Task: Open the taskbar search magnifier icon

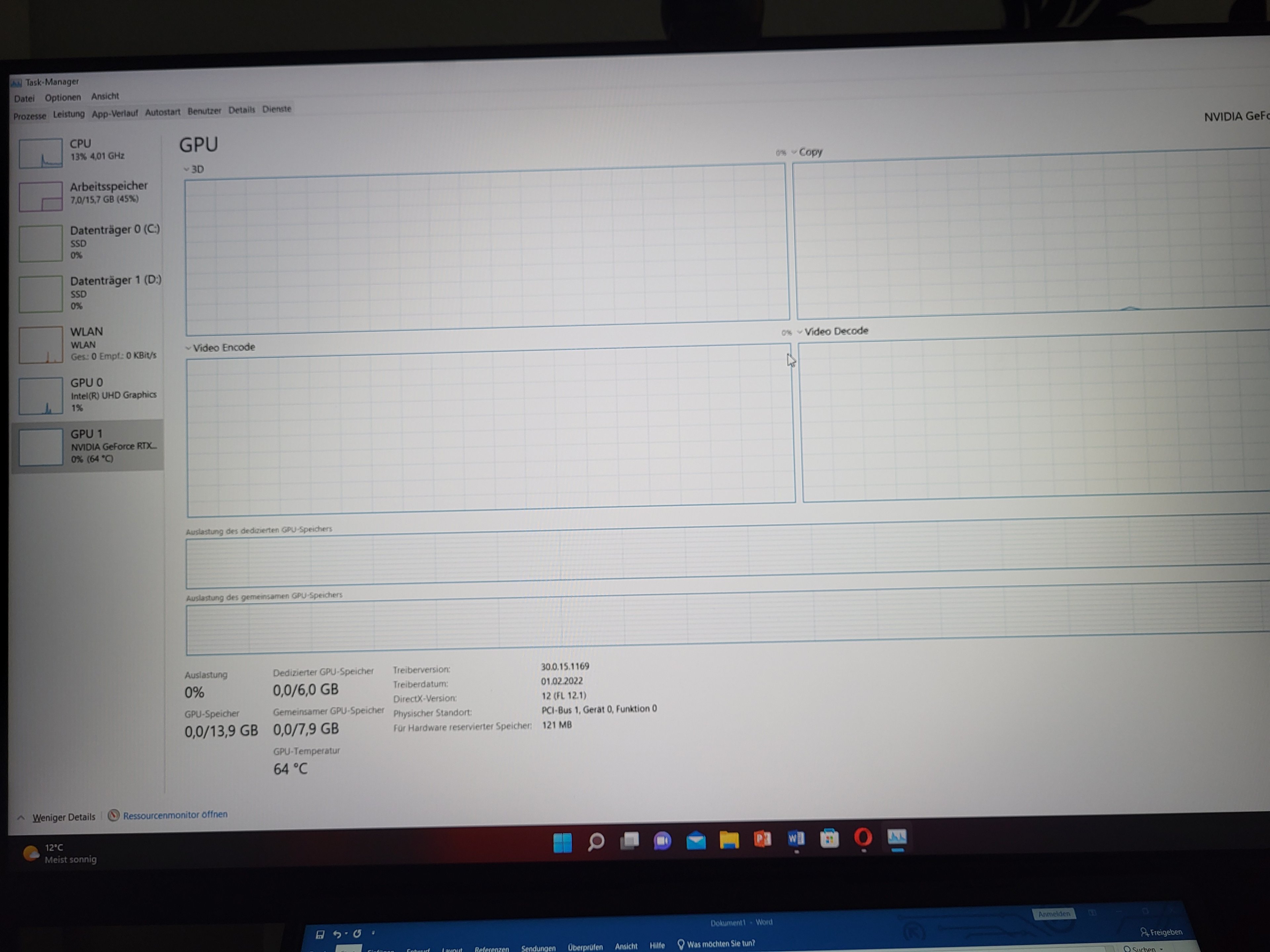Action: coord(596,842)
